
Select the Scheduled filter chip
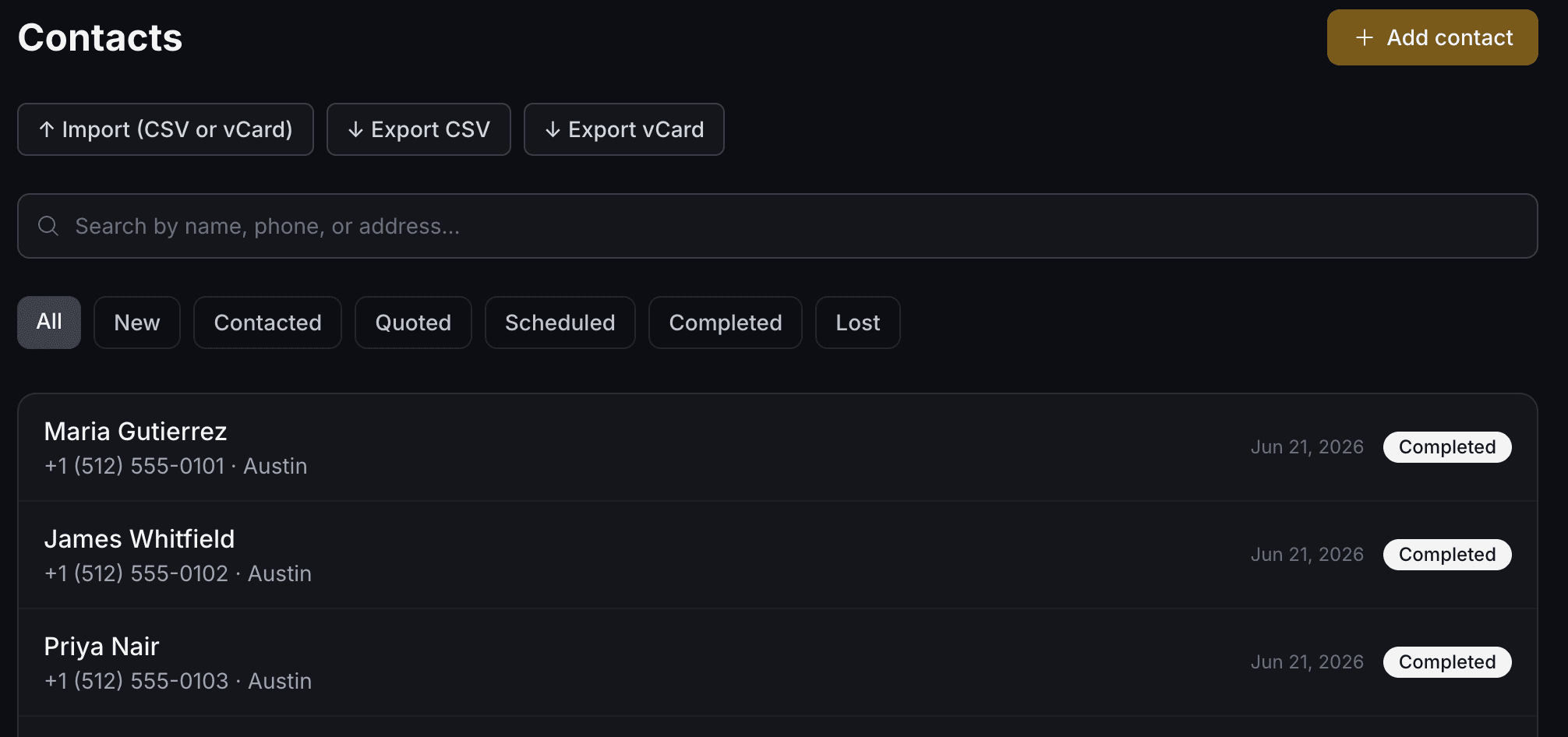560,323
